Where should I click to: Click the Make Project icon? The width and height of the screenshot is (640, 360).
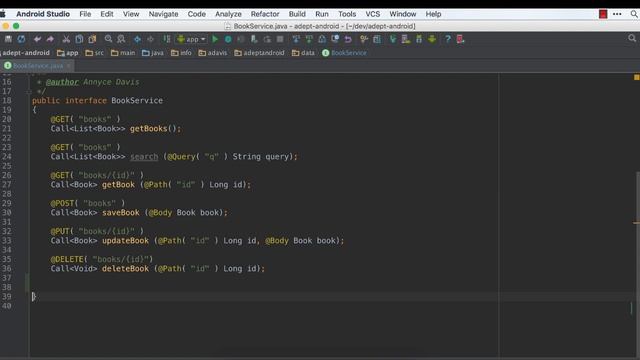(167, 39)
